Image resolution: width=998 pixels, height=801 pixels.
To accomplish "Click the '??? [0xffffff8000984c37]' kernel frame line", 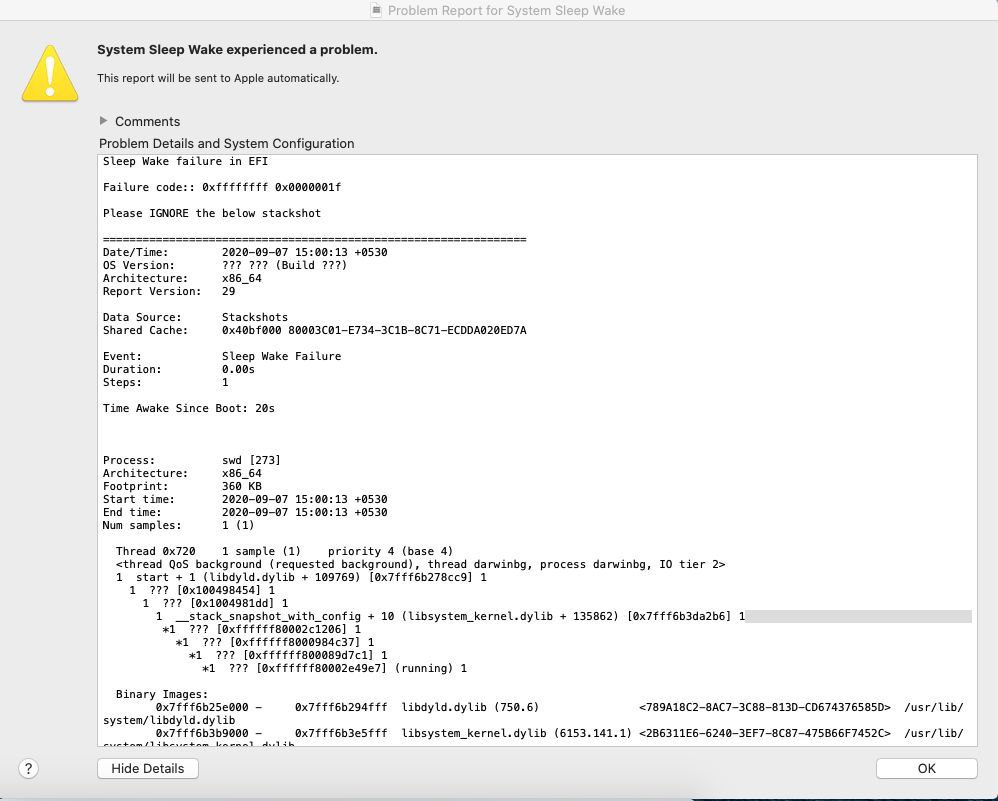I will pyautogui.click(x=275, y=642).
